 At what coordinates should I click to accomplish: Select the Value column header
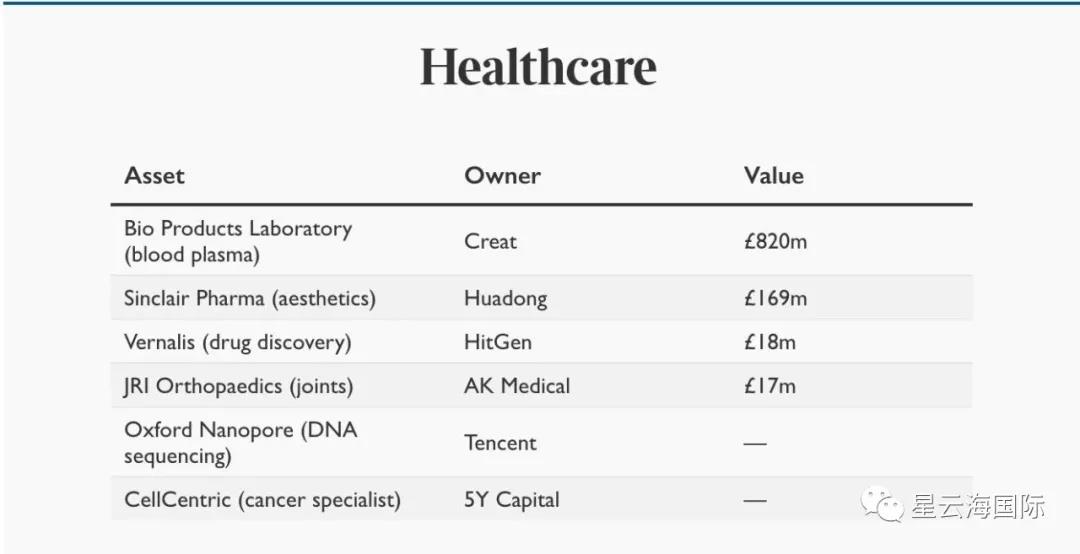(773, 176)
